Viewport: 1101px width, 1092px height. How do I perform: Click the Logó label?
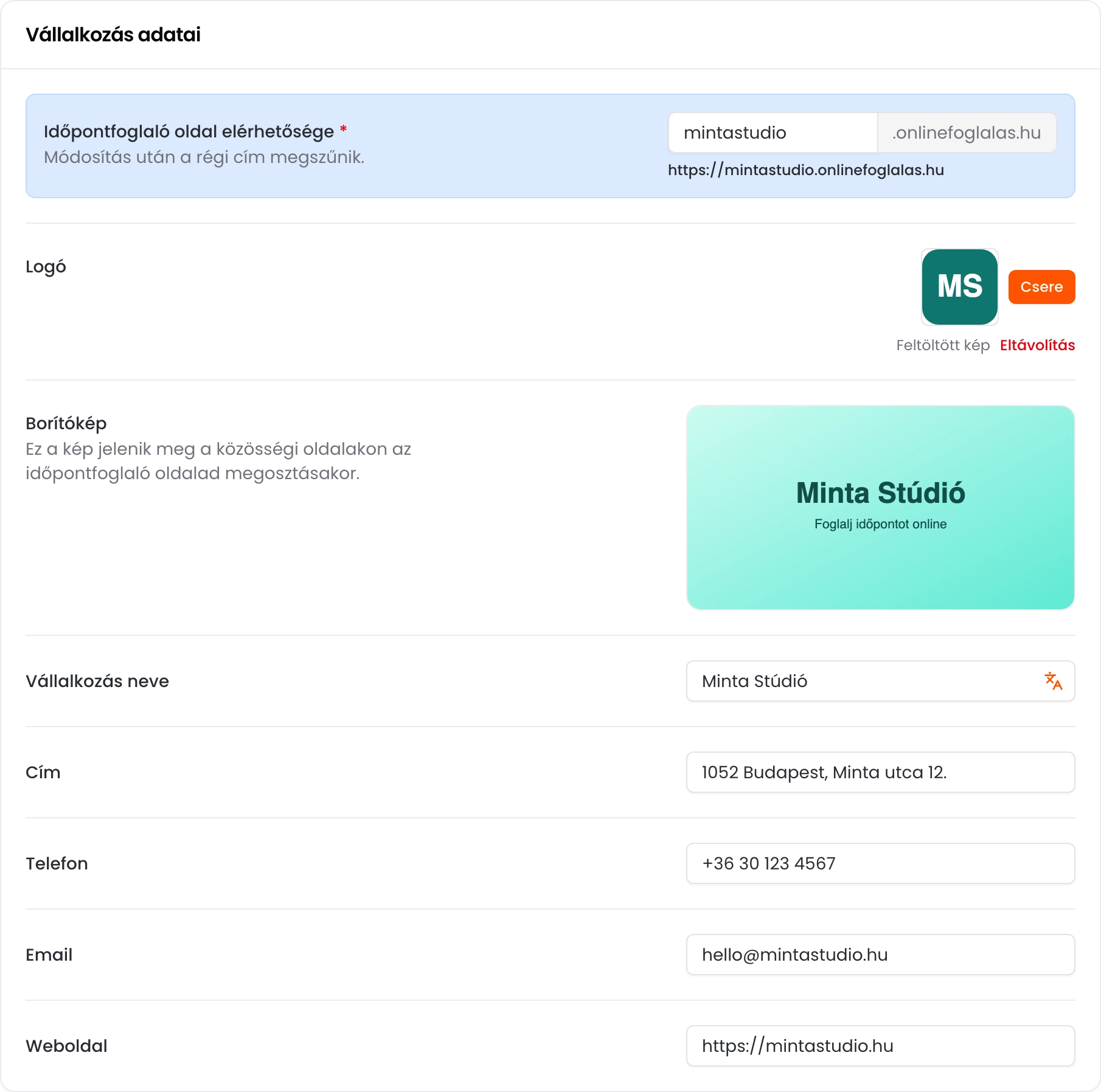[x=46, y=267]
